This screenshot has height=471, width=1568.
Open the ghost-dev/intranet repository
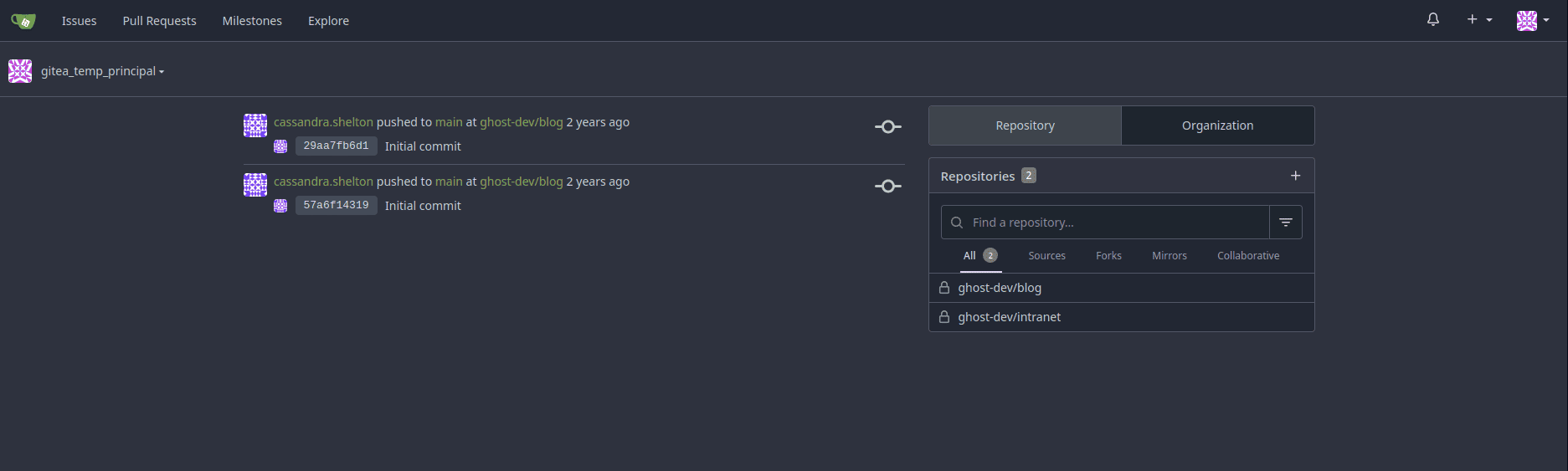(1009, 317)
